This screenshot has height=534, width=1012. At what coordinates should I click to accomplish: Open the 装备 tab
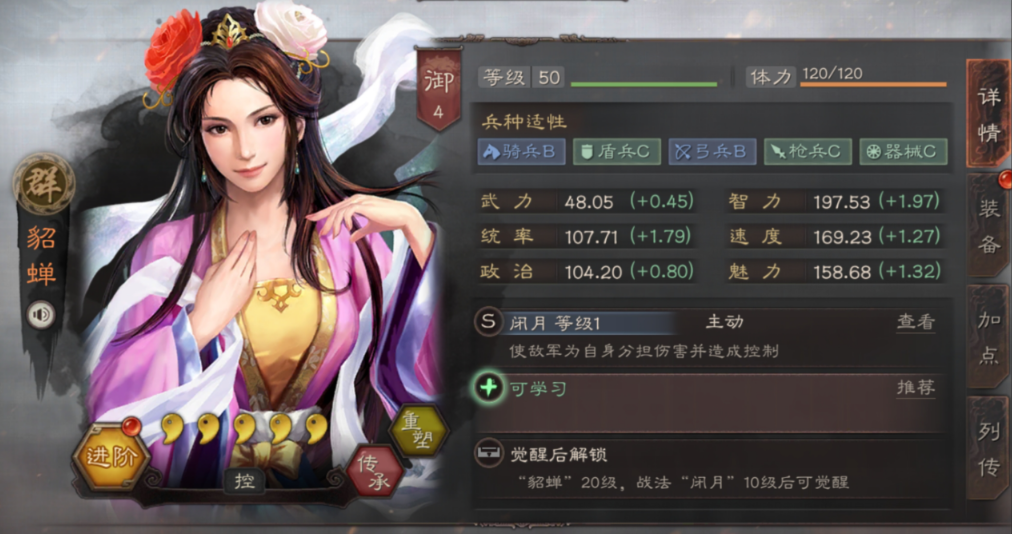[988, 226]
